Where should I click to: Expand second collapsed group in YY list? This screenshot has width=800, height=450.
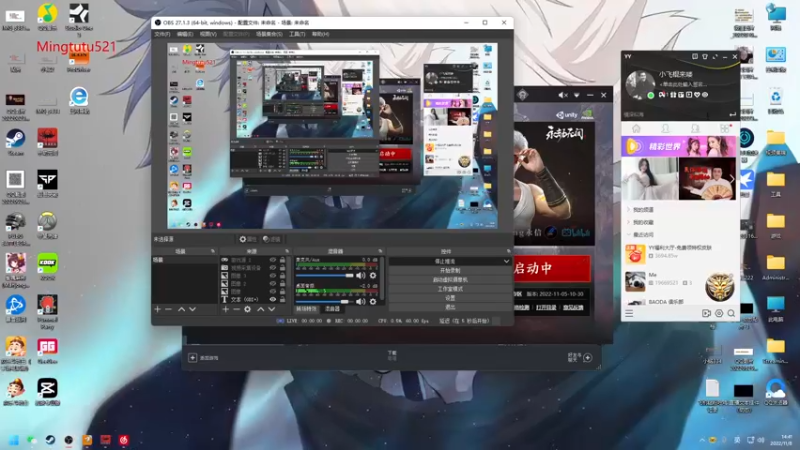(x=628, y=222)
